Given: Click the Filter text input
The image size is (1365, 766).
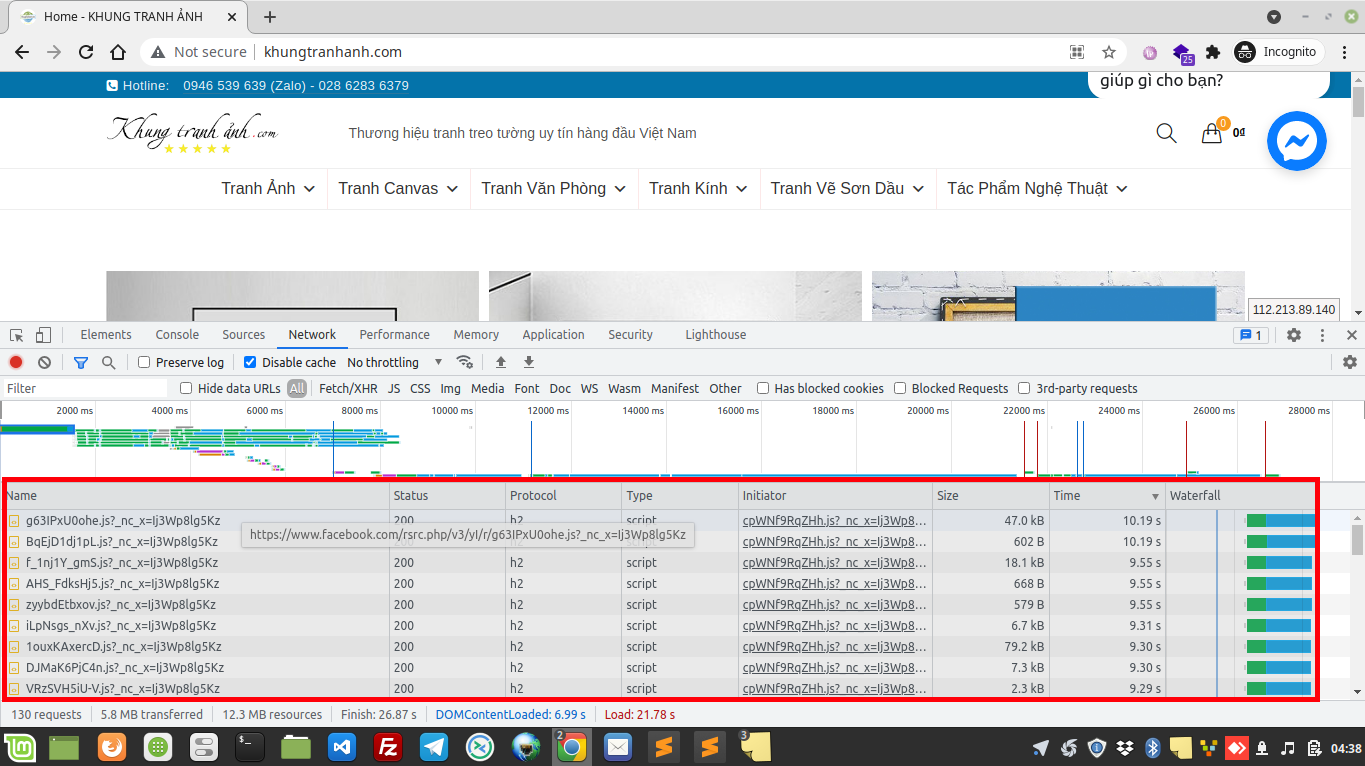Looking at the screenshot, I should 85,388.
